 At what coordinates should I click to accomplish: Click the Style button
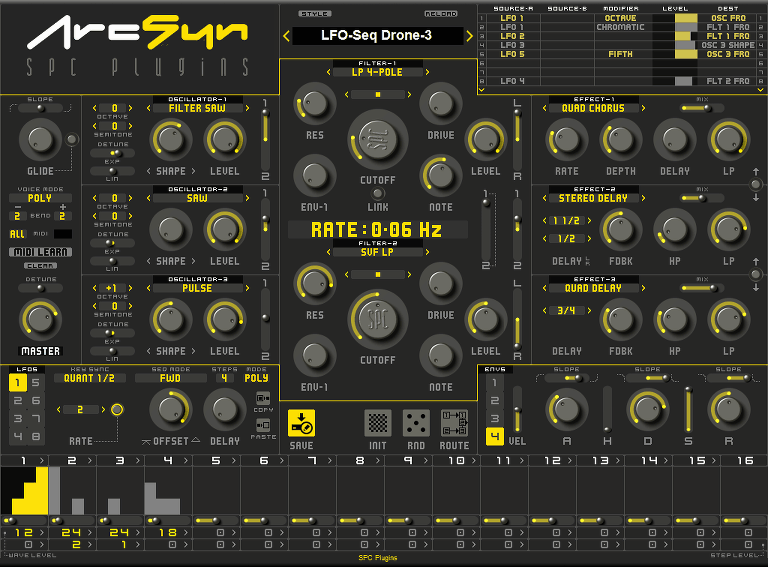coord(314,14)
